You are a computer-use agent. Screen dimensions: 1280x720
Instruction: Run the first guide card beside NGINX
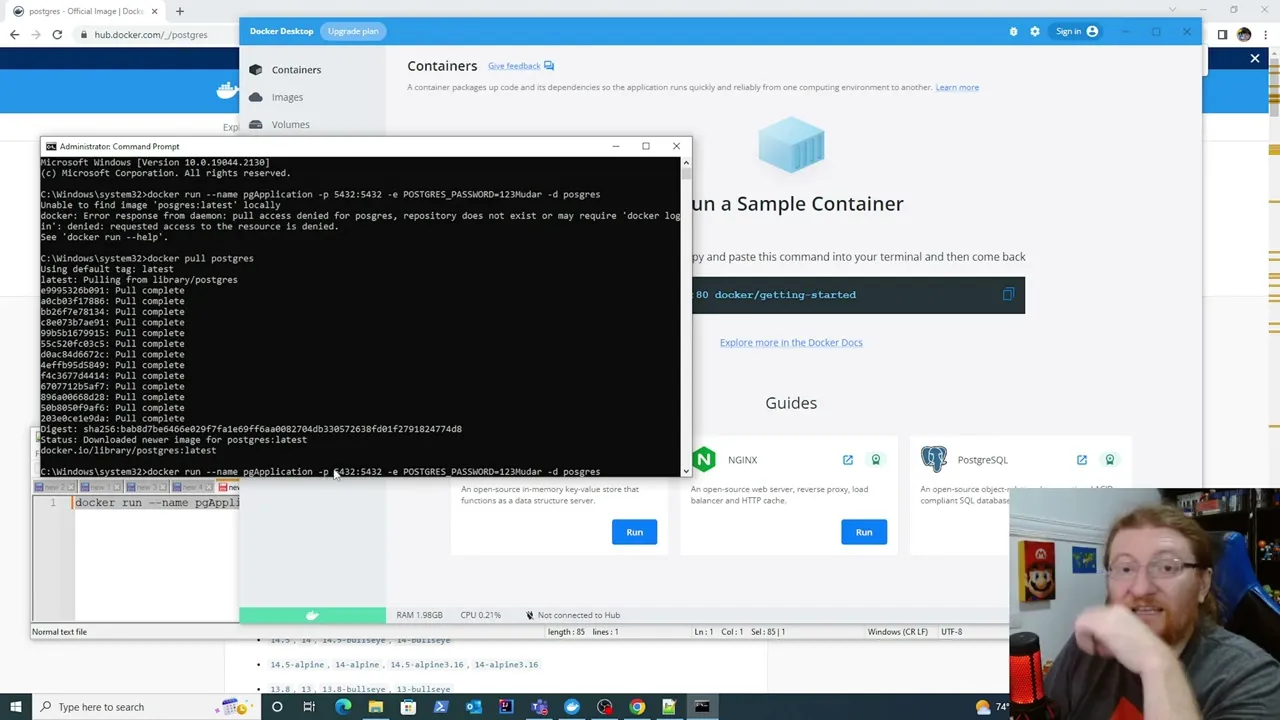point(634,532)
